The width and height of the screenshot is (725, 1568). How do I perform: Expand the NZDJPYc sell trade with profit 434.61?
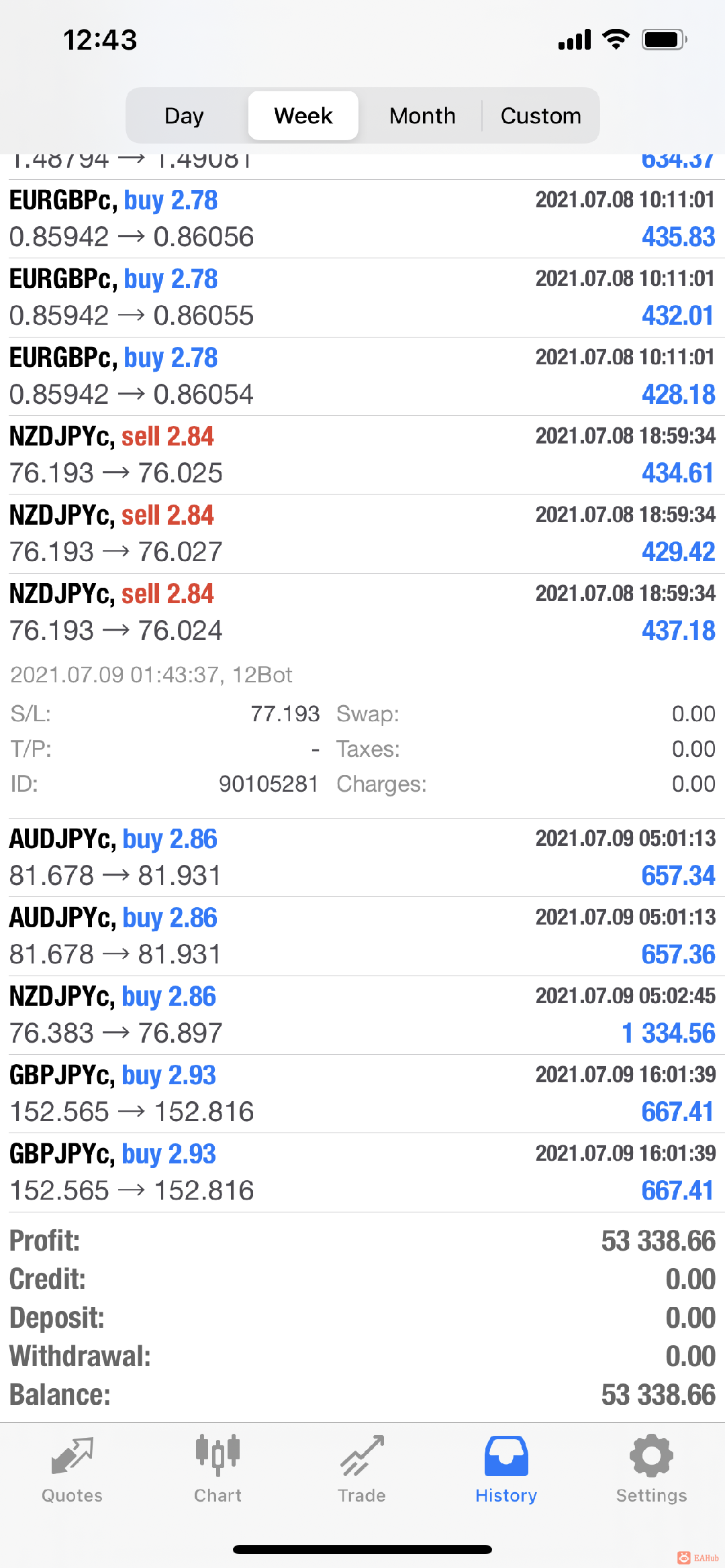coord(362,455)
